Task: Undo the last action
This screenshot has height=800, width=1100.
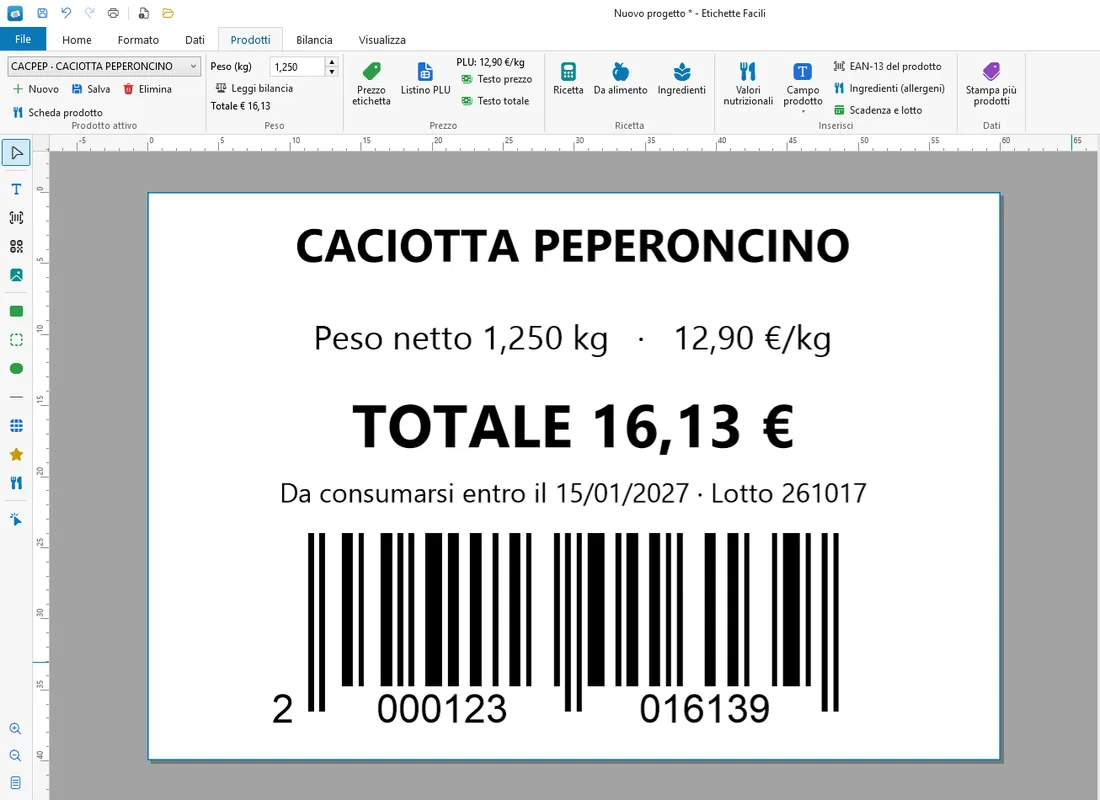Action: tap(66, 13)
